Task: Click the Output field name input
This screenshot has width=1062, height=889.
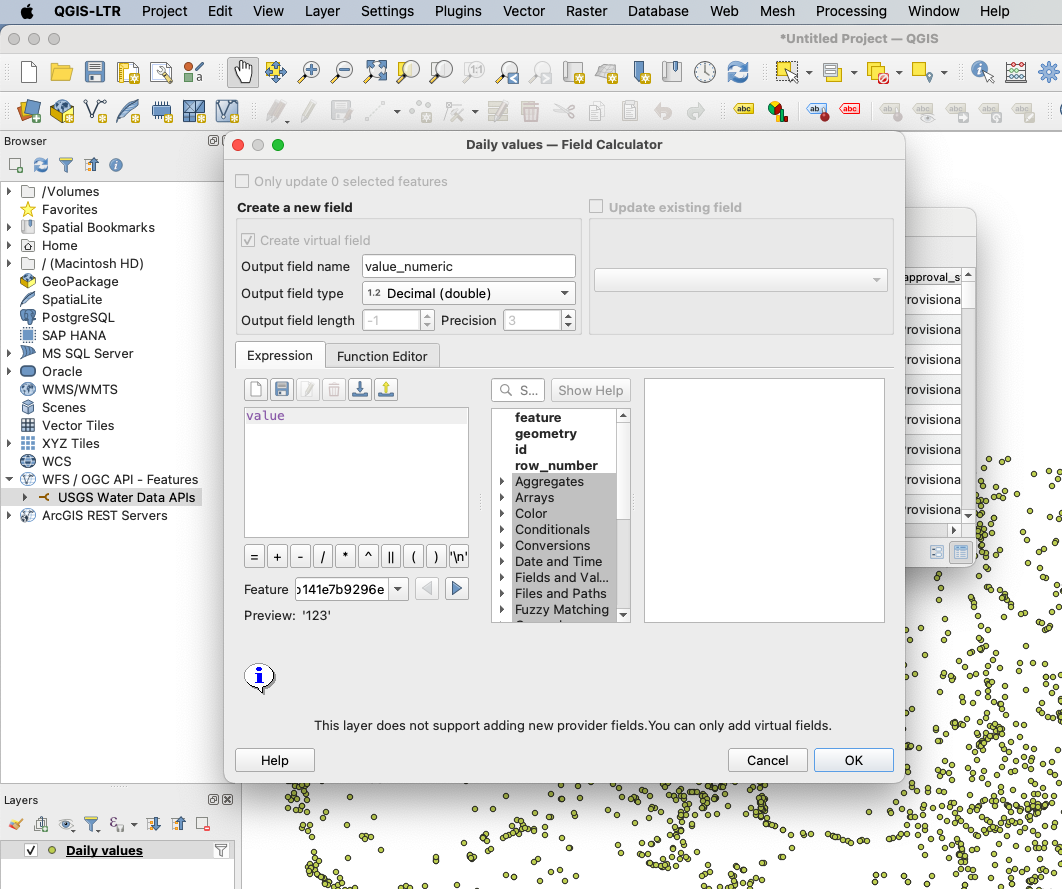Action: 469,267
